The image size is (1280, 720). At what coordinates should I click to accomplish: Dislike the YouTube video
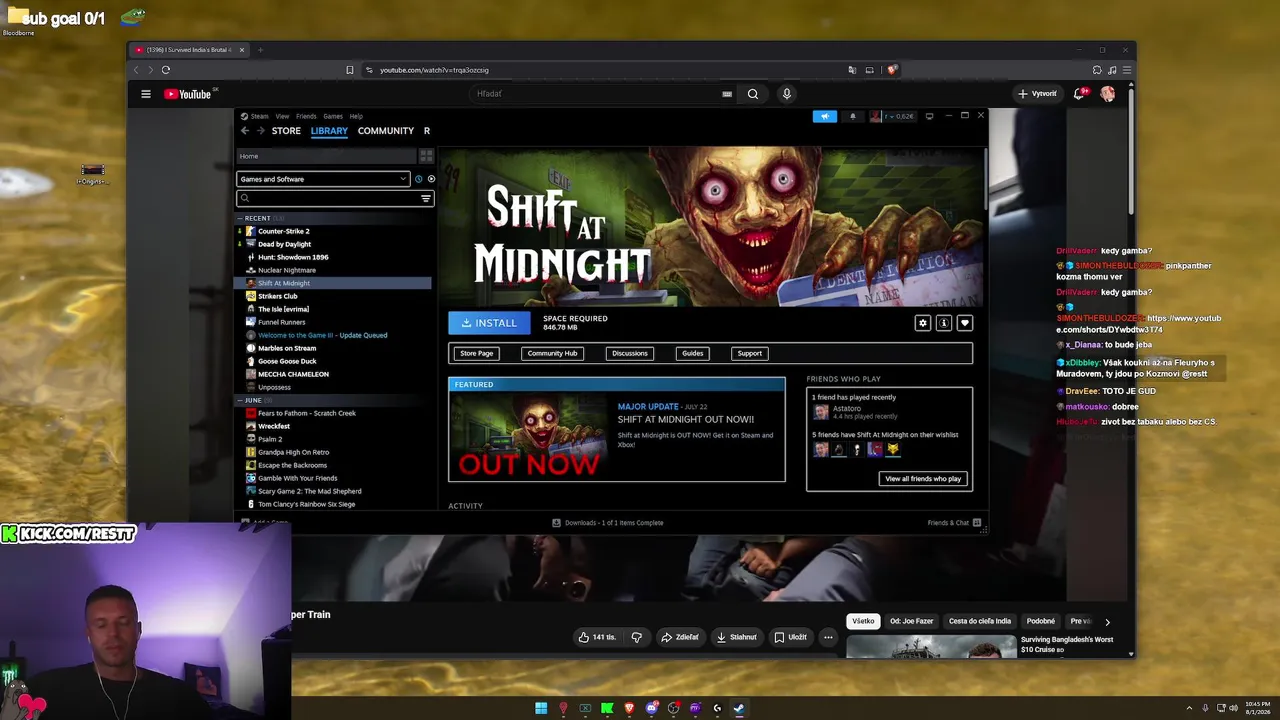pos(636,637)
